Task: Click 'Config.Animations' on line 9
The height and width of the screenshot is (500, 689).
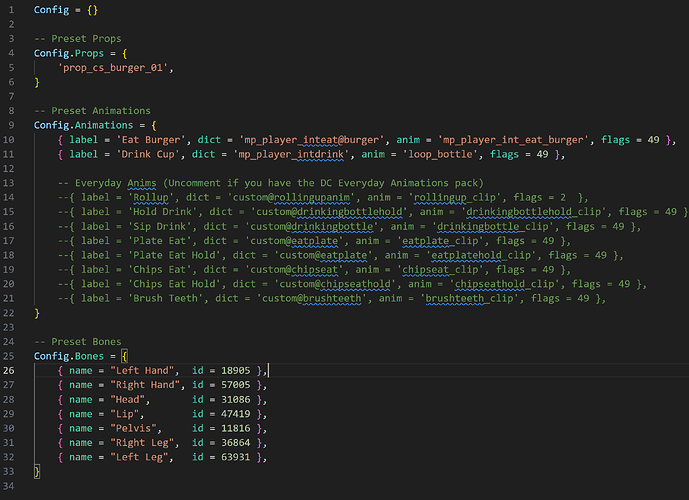Action: coord(83,125)
